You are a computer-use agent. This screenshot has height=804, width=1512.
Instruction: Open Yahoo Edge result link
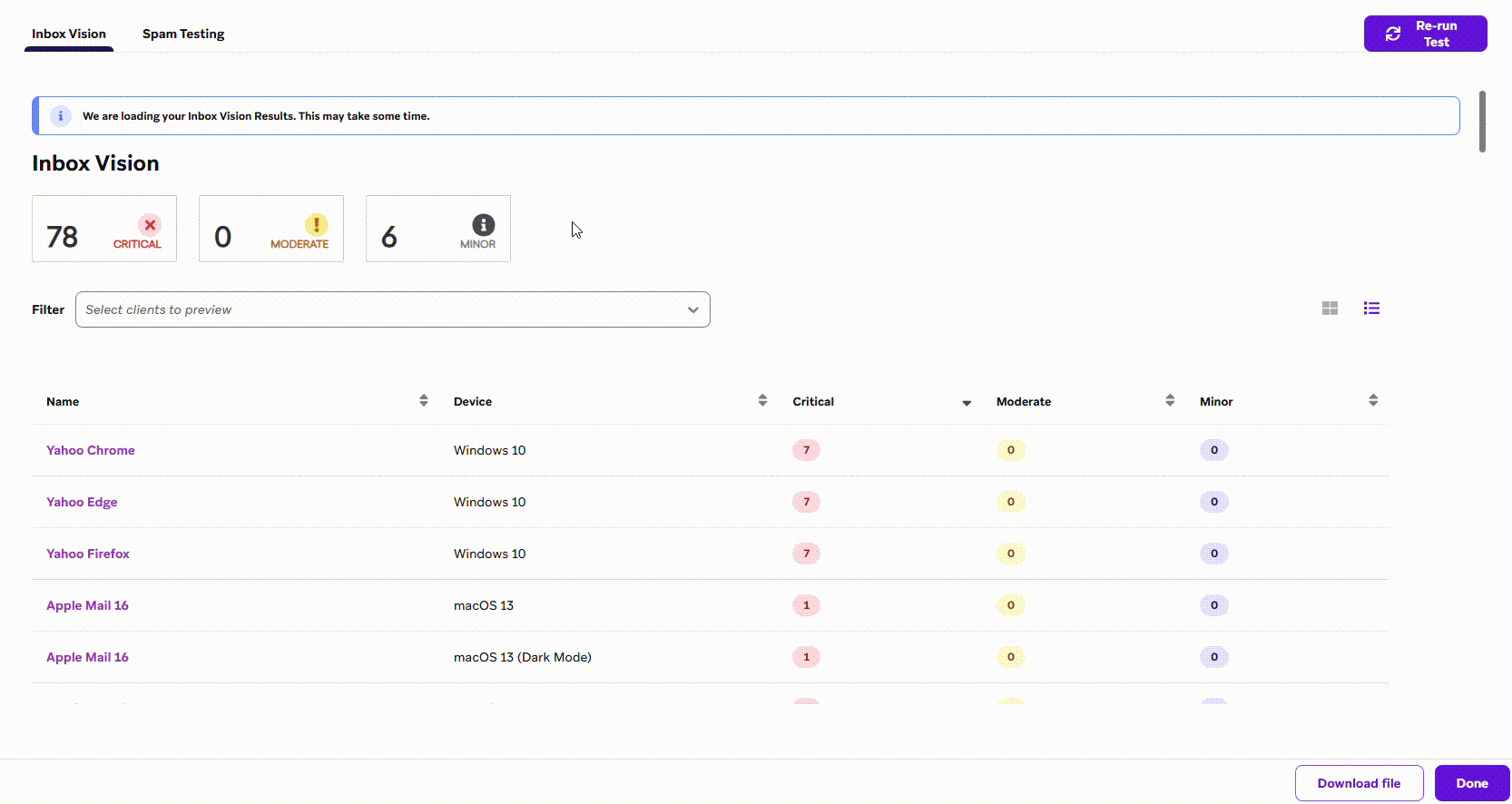[x=82, y=502]
